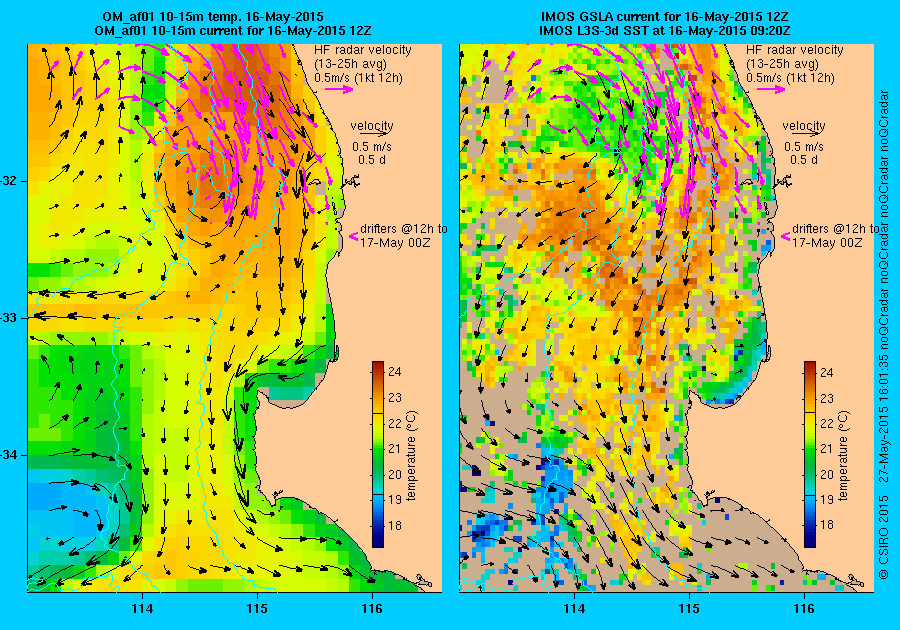Click the '114' longitude label under left map
900x630 pixels.
pyautogui.click(x=142, y=609)
